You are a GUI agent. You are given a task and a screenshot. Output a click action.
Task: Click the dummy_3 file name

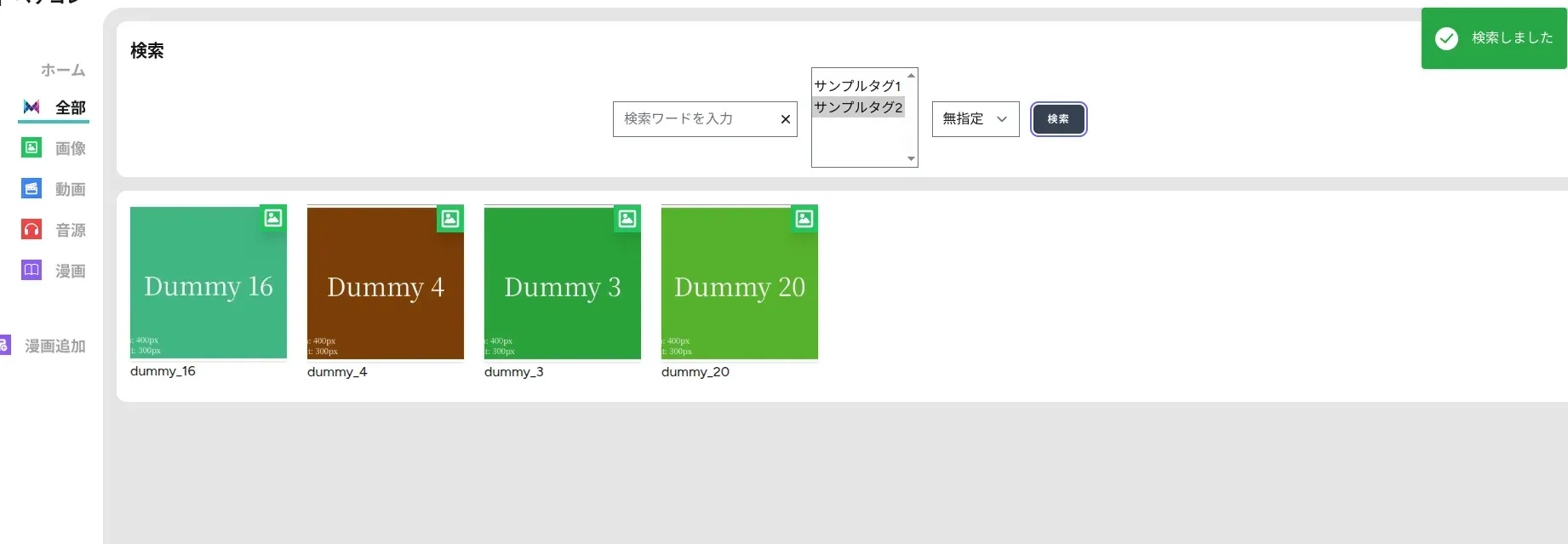[514, 372]
